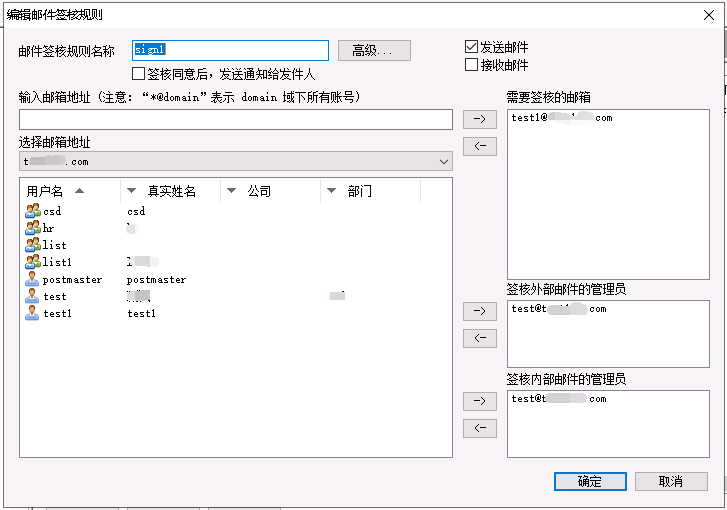This screenshot has height=510, width=727.
Task: Enable the 发送邮件 checkbox
Action: [472, 47]
